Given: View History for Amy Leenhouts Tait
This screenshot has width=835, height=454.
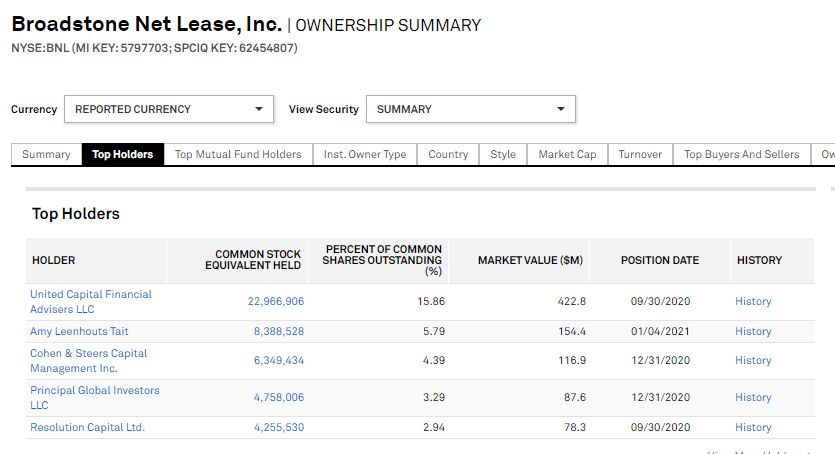Looking at the screenshot, I should 753,331.
